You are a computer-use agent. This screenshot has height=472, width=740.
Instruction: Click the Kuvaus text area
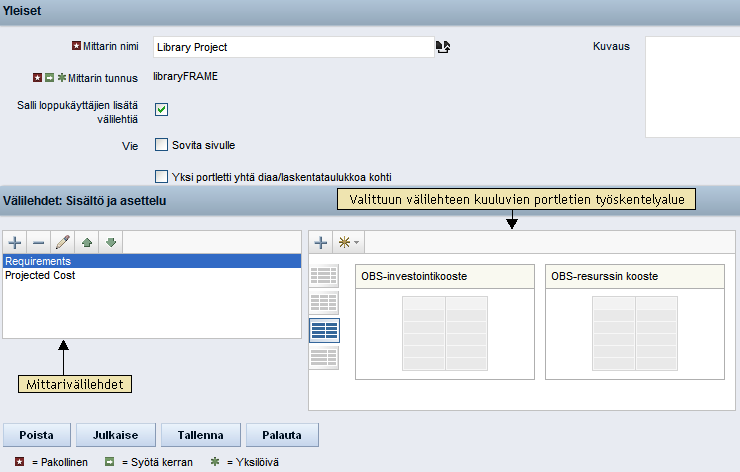(692, 87)
